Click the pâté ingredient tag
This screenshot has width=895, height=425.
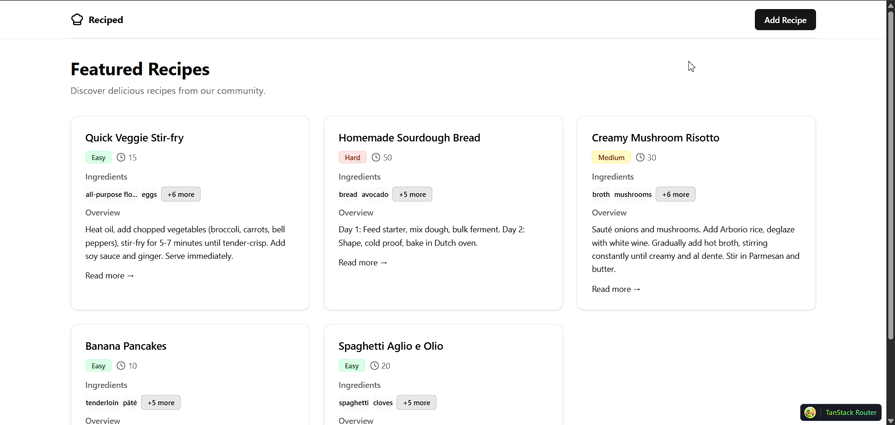click(130, 403)
